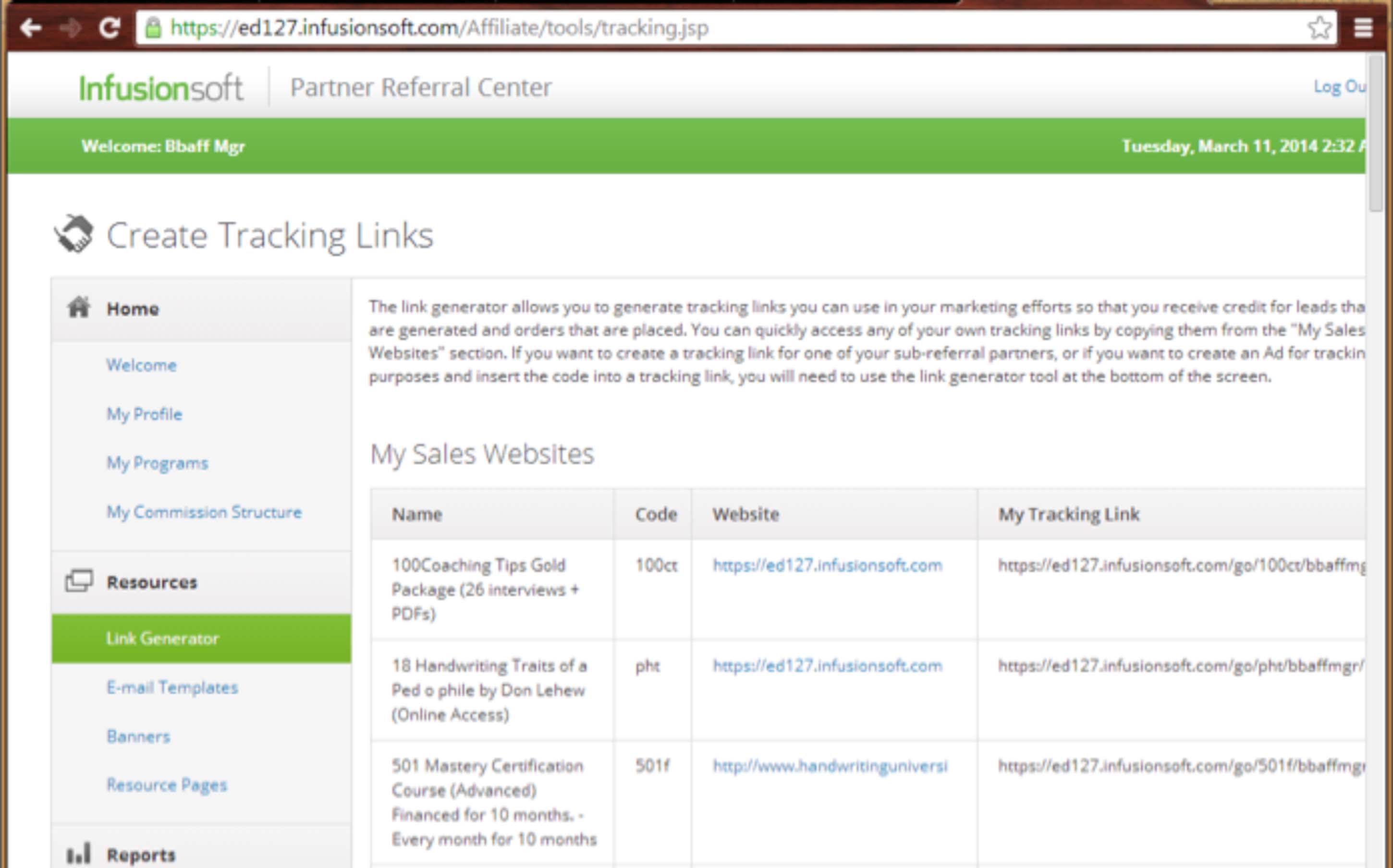Open My Programs in the sidebar

tap(157, 463)
